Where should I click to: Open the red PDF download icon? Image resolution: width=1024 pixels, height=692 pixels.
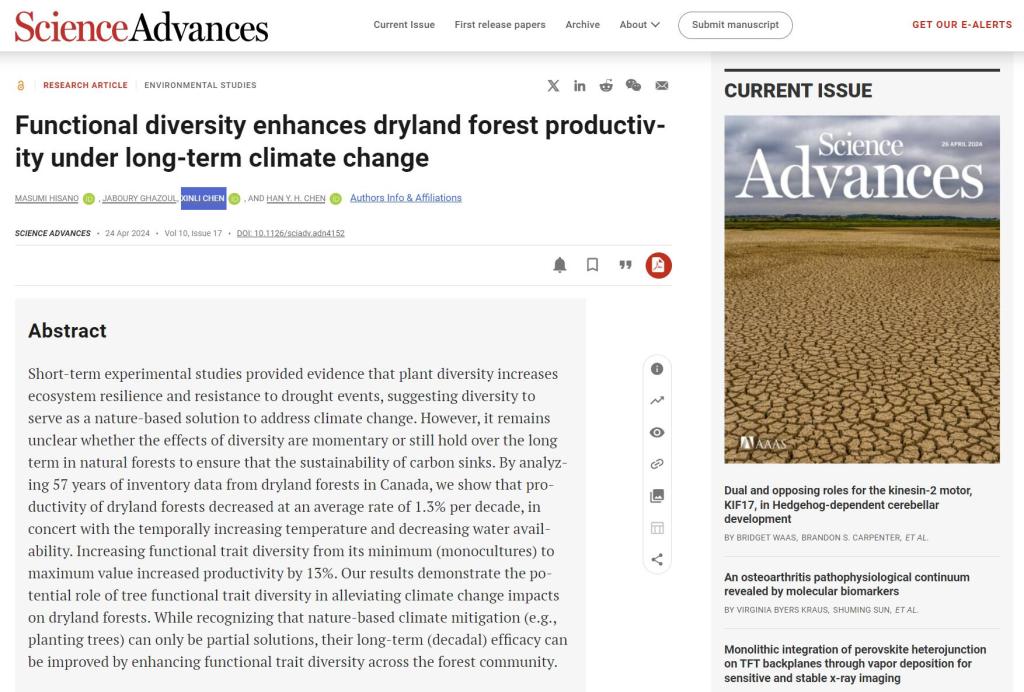pos(658,265)
